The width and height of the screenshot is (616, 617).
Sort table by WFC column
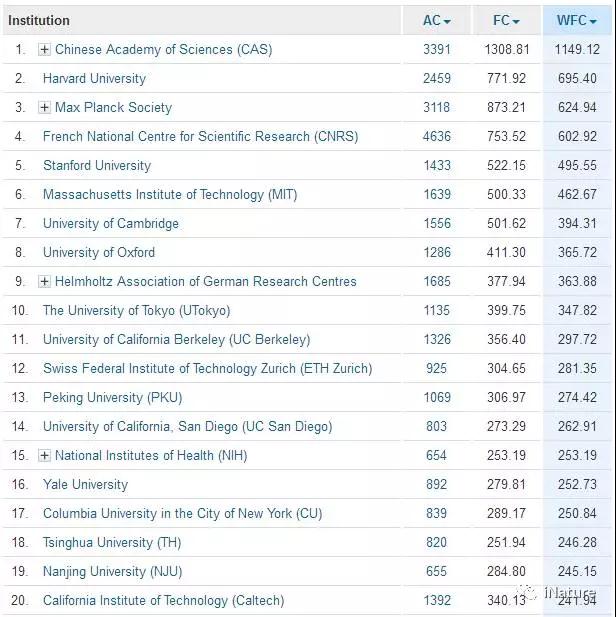pos(577,20)
